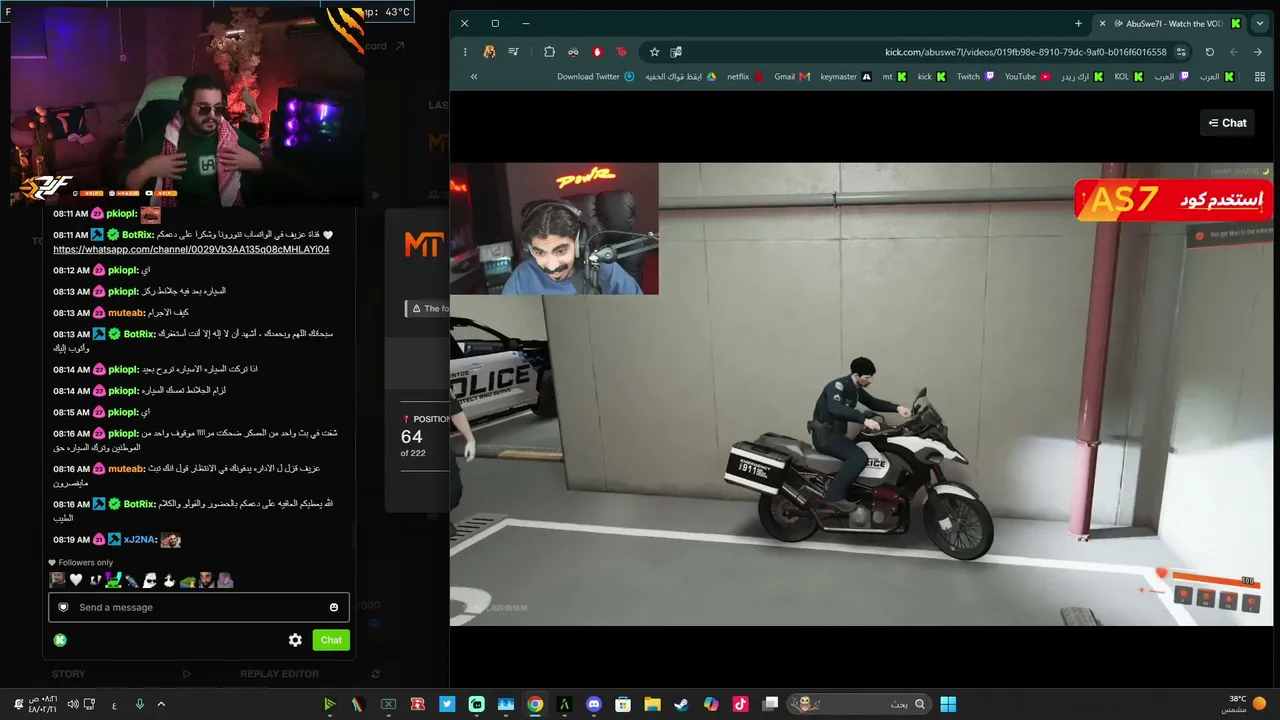Viewport: 1280px width, 720px height.
Task: Click the translate page icon in address bar
Action: pos(676,52)
